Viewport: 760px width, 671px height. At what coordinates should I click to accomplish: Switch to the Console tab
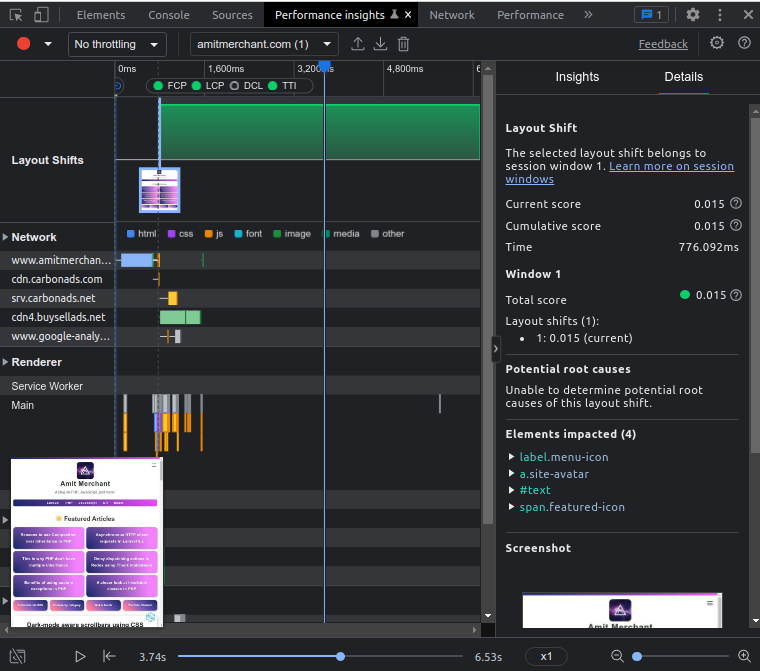click(169, 15)
